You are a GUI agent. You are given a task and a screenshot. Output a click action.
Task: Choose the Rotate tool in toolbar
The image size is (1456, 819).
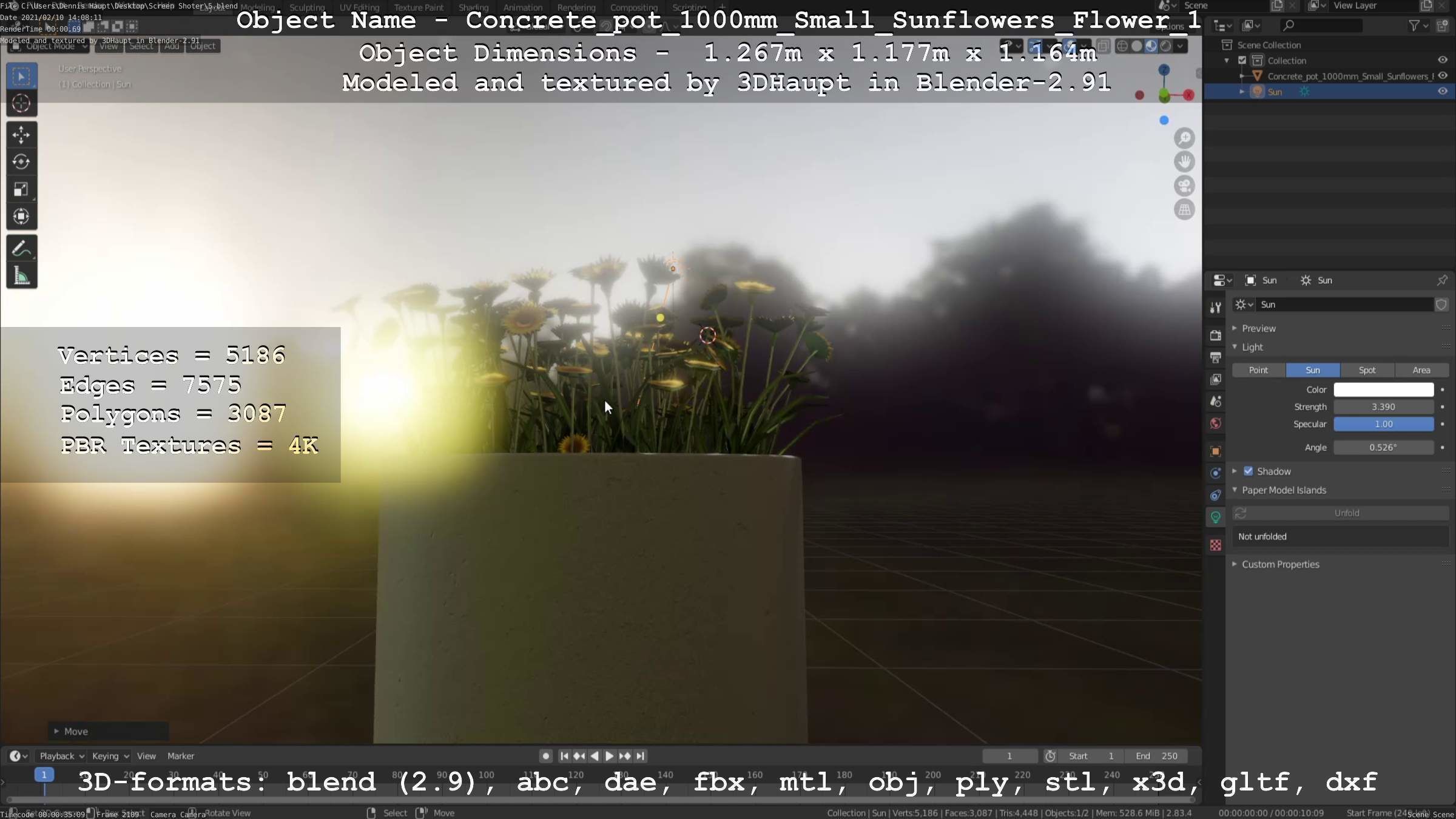coord(21,162)
